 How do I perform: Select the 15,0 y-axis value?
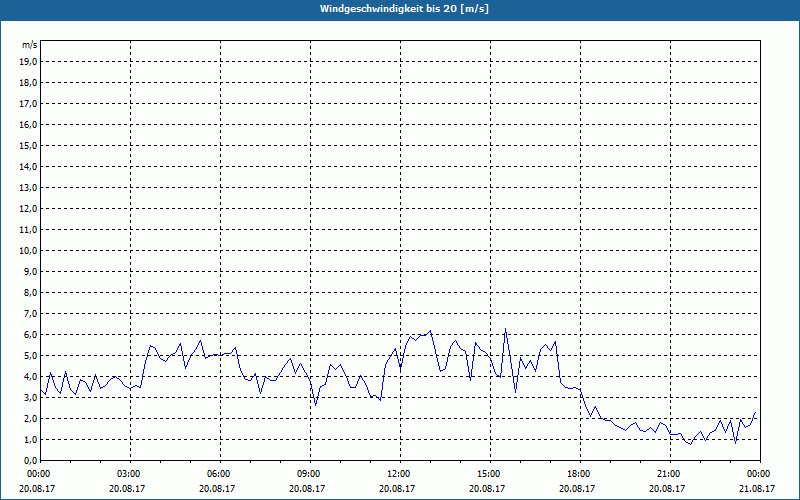[x=28, y=145]
